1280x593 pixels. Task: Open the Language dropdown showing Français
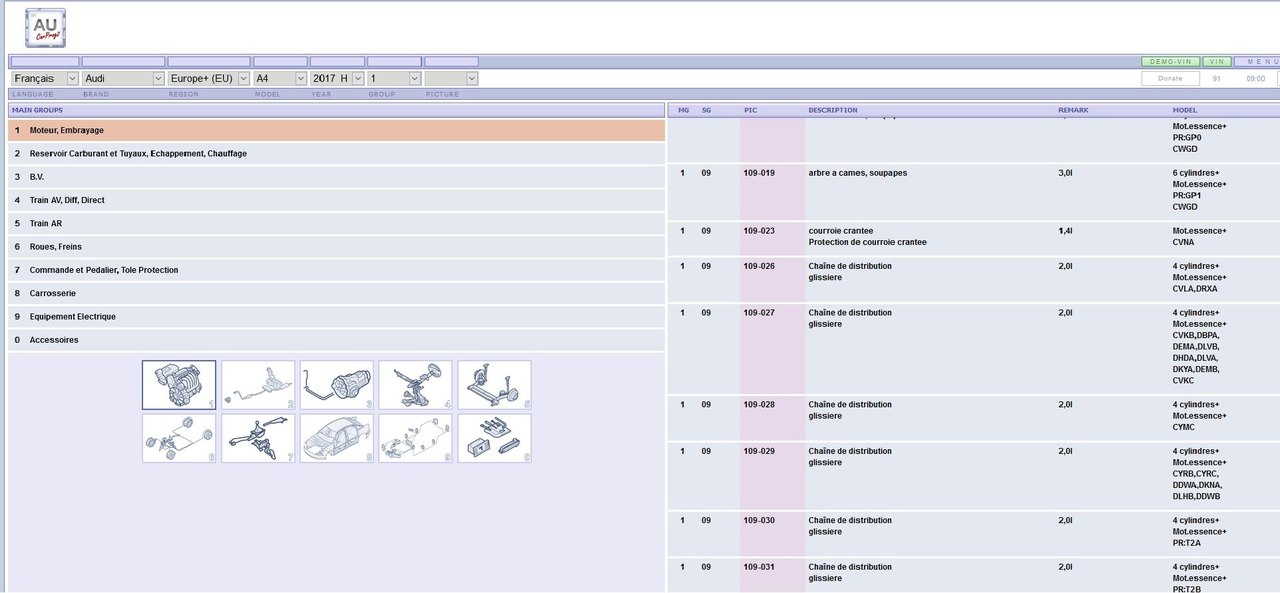pos(44,78)
